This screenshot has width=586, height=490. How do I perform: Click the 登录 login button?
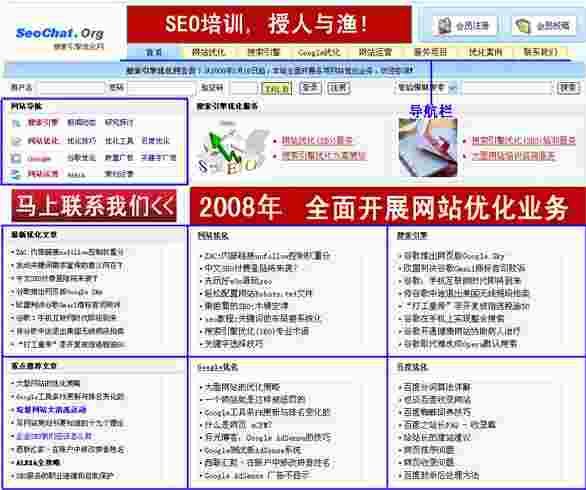pyautogui.click(x=310, y=88)
